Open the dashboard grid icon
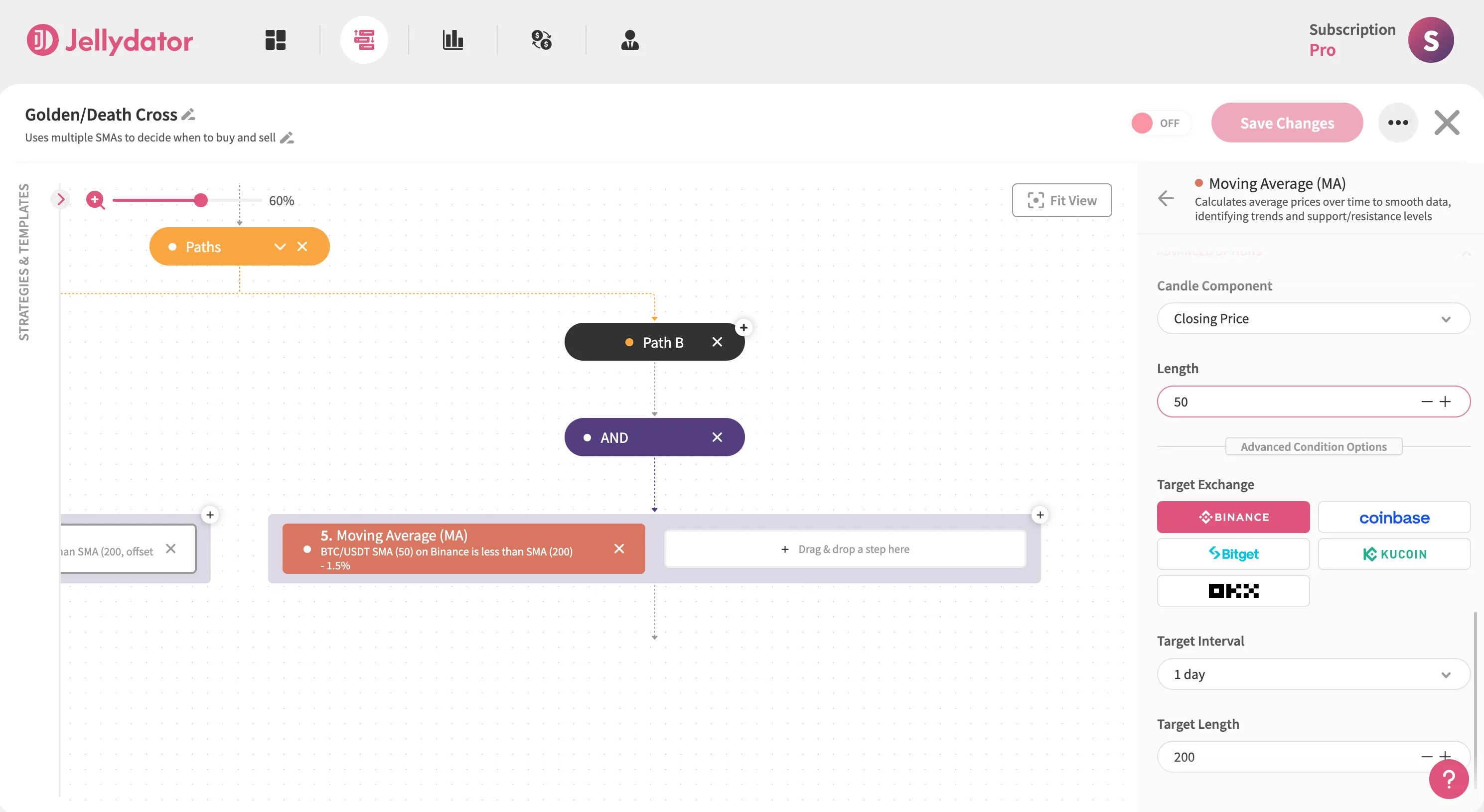Screen dimensions: 1484x812 pos(276,40)
